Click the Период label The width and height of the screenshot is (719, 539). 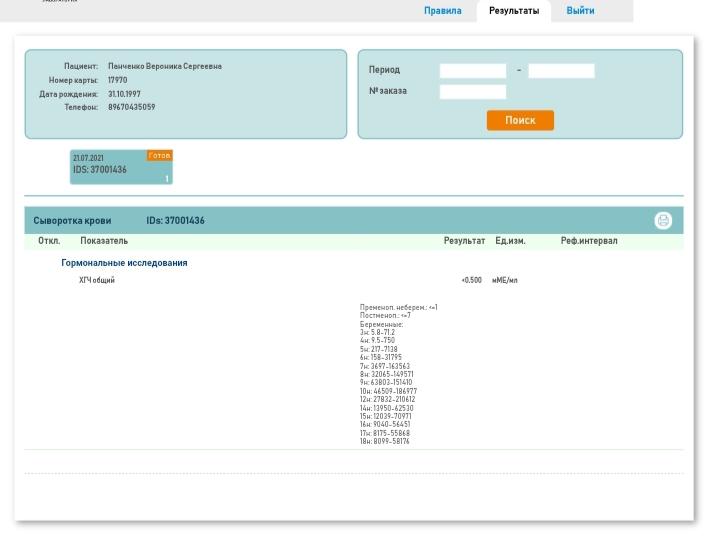(x=384, y=70)
